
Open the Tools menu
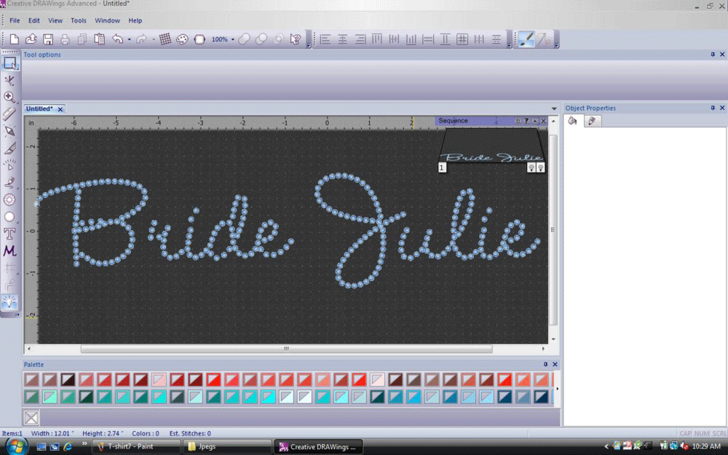[78, 20]
